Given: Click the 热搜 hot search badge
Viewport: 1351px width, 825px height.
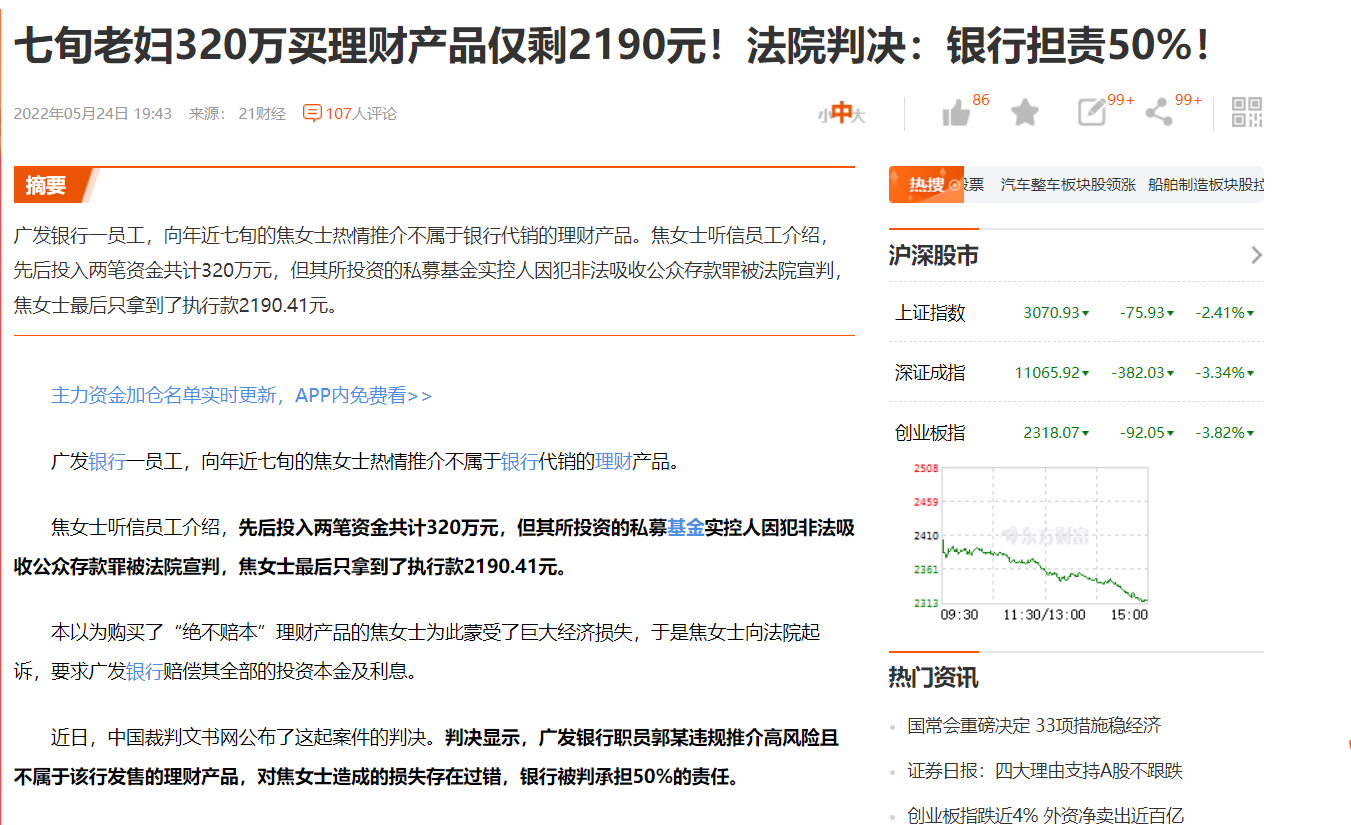Looking at the screenshot, I should pyautogui.click(x=926, y=185).
